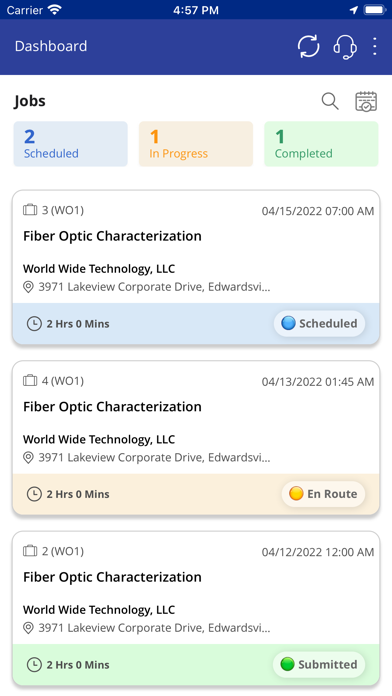Click the briefcase icon on job 4 (WO1)
Image resolution: width=392 pixels, height=696 pixels.
[x=30, y=380]
